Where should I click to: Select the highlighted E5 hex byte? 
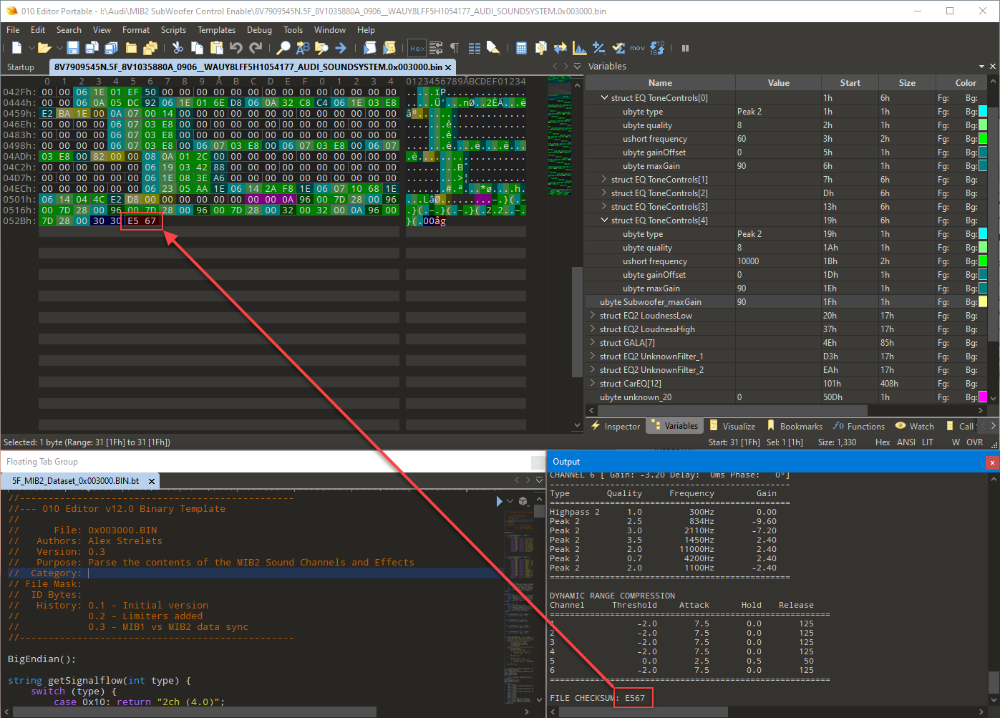click(132, 220)
